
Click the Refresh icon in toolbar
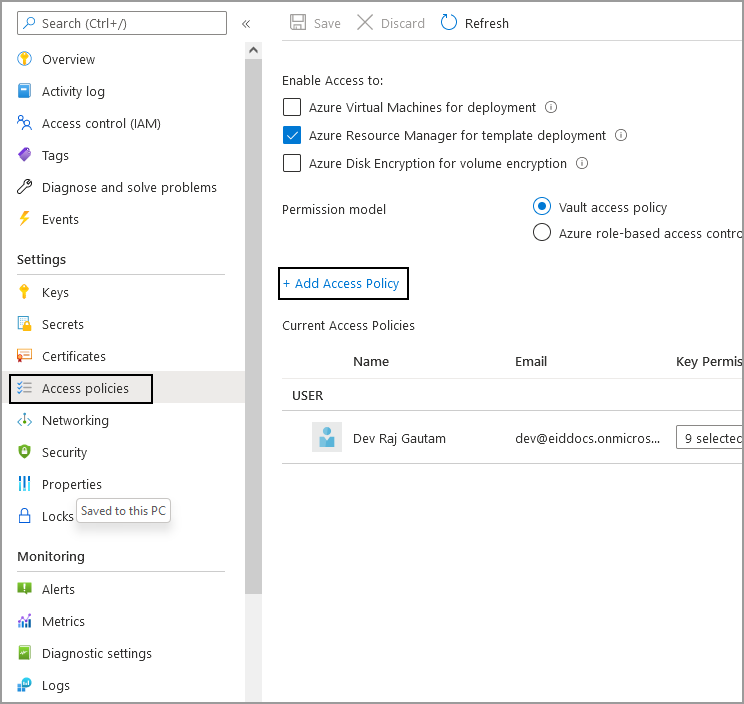click(x=449, y=23)
